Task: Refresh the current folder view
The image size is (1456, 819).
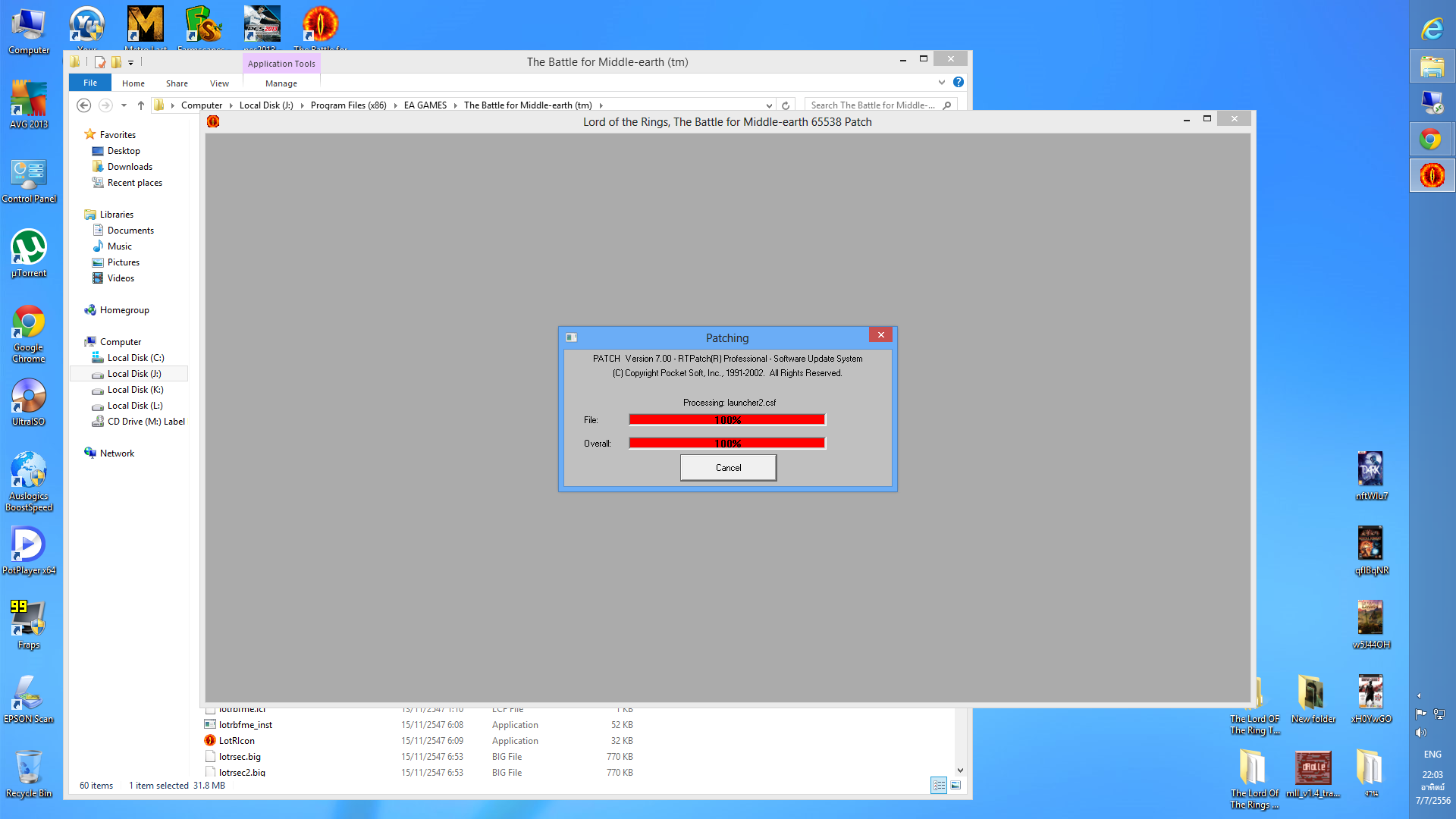Action: pyautogui.click(x=786, y=105)
